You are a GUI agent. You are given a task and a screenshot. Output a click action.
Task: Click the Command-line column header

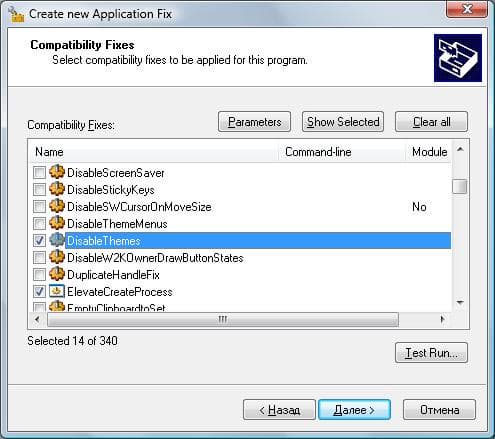tap(342, 152)
